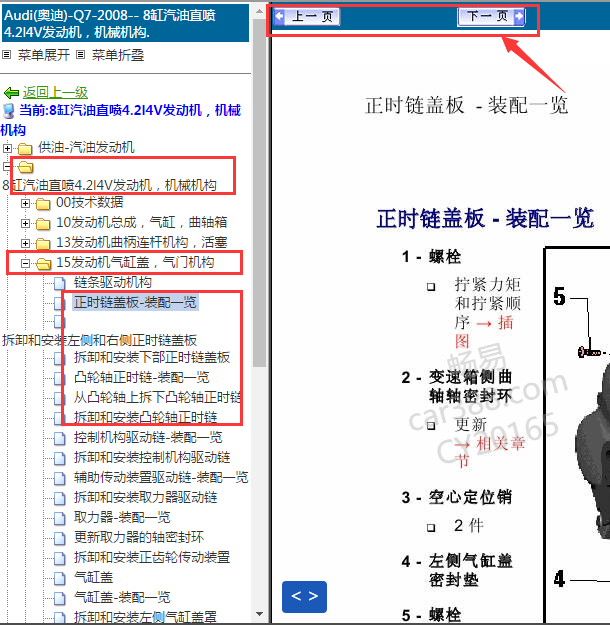Expand the 供油-汽油发动机 folder
Viewport: 610px width, 625px height.
coord(7,148)
